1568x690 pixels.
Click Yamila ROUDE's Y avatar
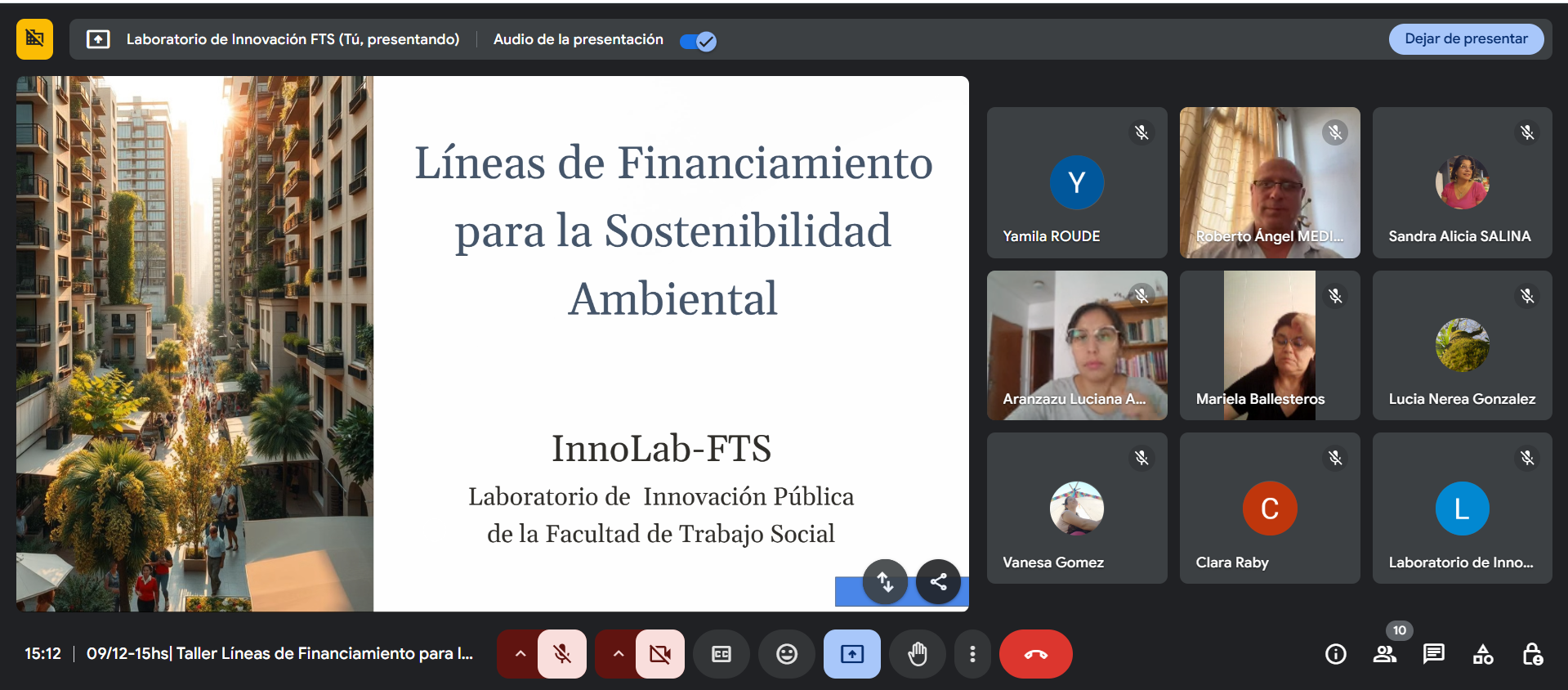pyautogui.click(x=1077, y=182)
